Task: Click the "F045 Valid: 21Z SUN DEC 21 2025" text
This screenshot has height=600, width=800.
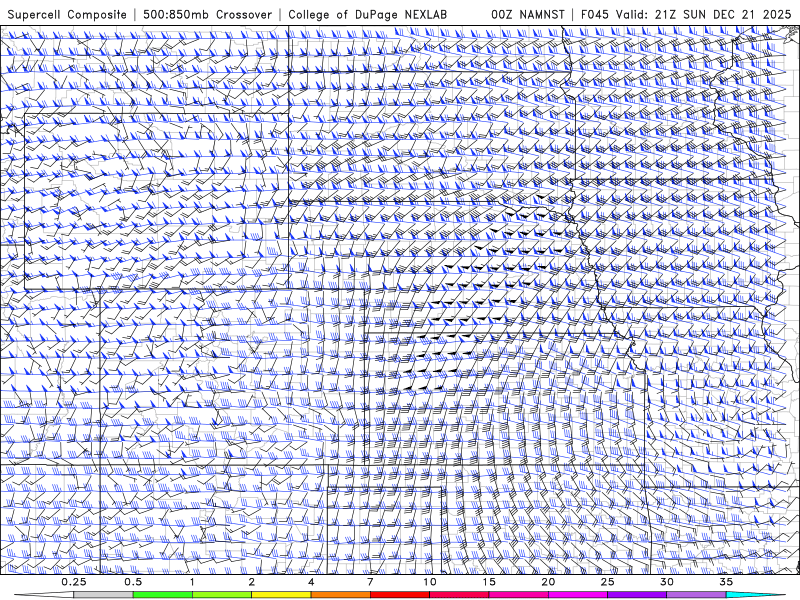Action: 686,14
